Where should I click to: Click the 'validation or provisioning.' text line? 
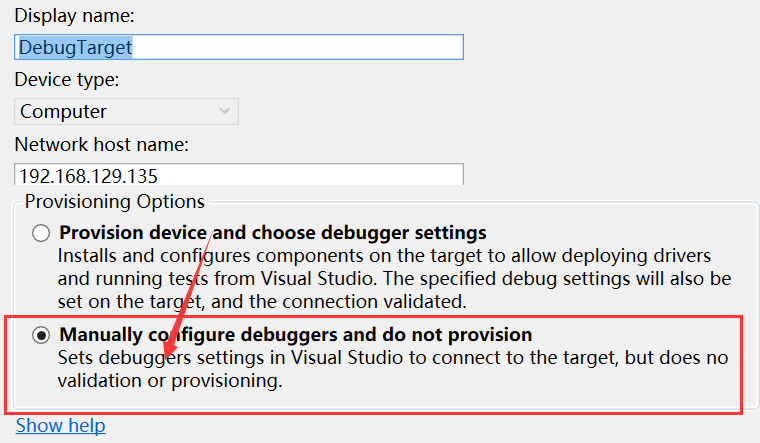click(x=170, y=381)
